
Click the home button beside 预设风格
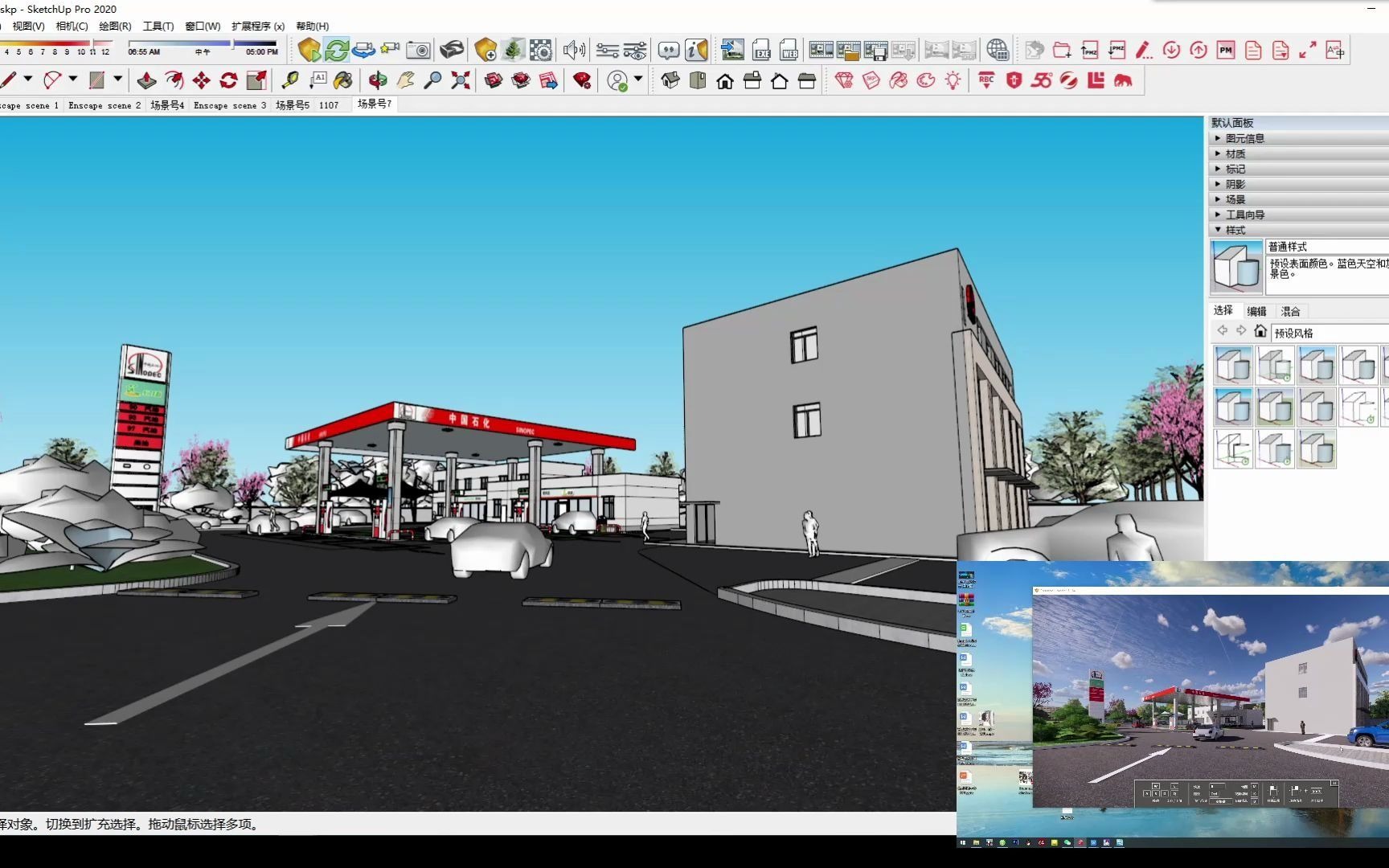tap(1260, 330)
